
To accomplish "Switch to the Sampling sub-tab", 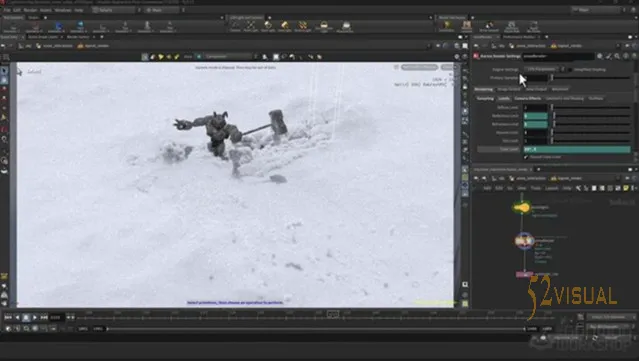I will [x=485, y=99].
